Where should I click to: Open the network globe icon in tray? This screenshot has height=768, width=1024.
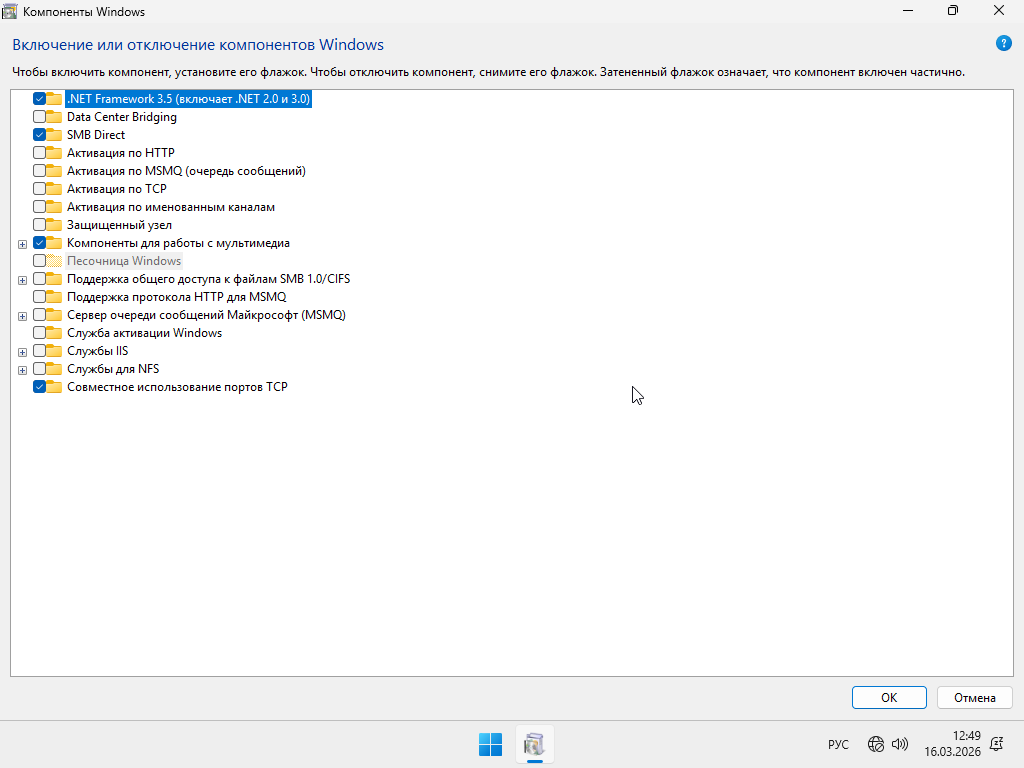pyautogui.click(x=876, y=744)
